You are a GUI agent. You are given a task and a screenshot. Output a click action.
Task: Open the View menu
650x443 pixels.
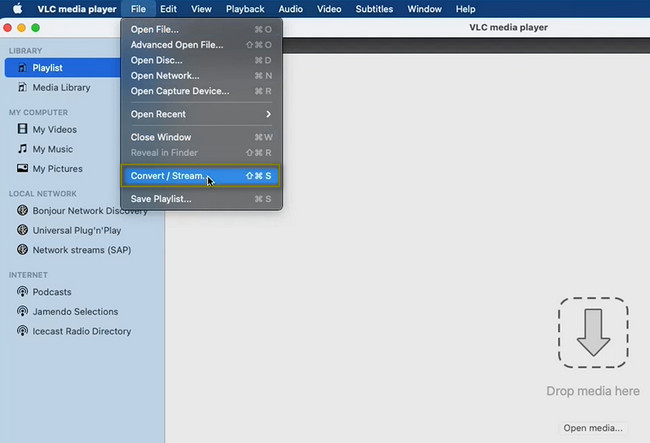pyautogui.click(x=201, y=9)
